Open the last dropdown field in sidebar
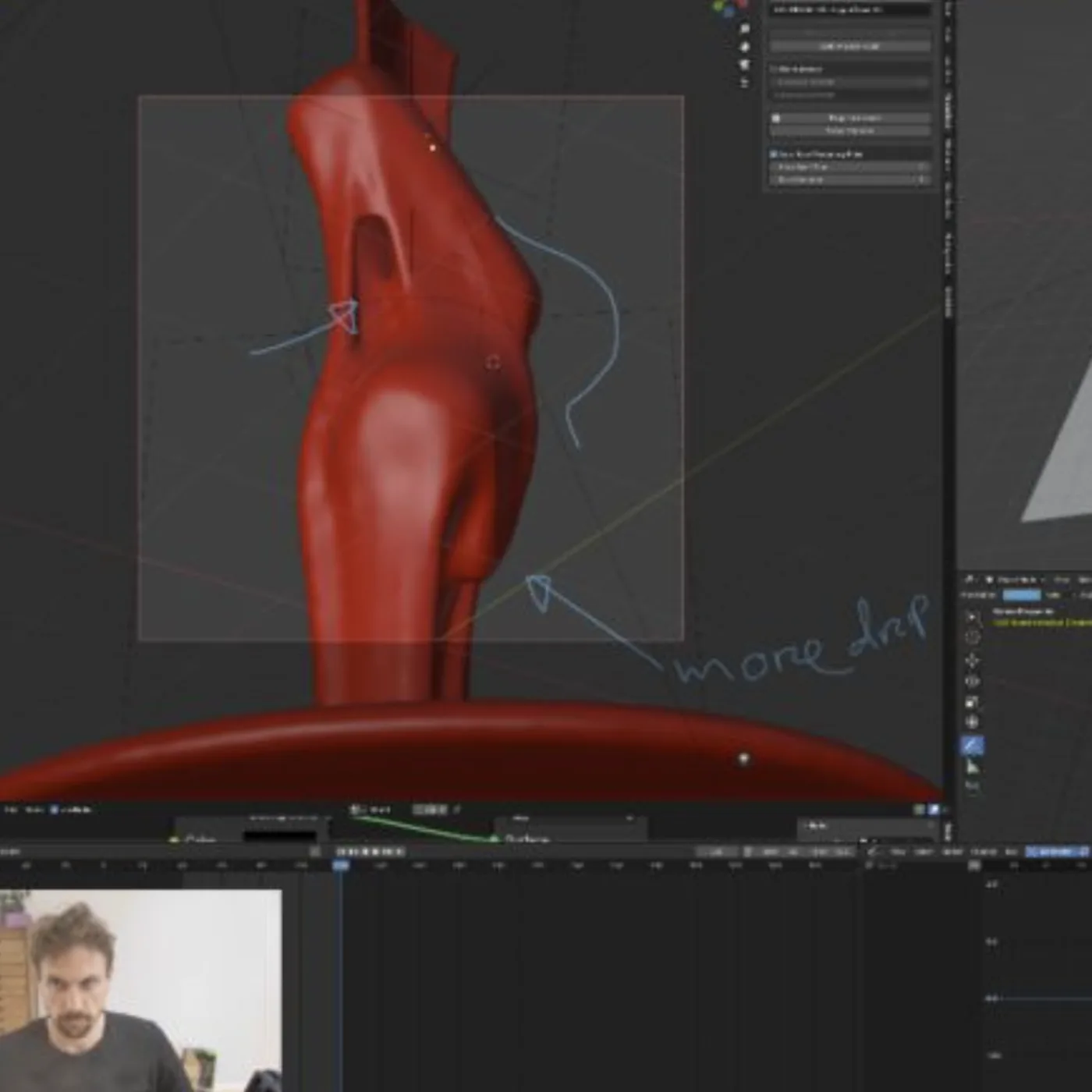 (x=851, y=179)
